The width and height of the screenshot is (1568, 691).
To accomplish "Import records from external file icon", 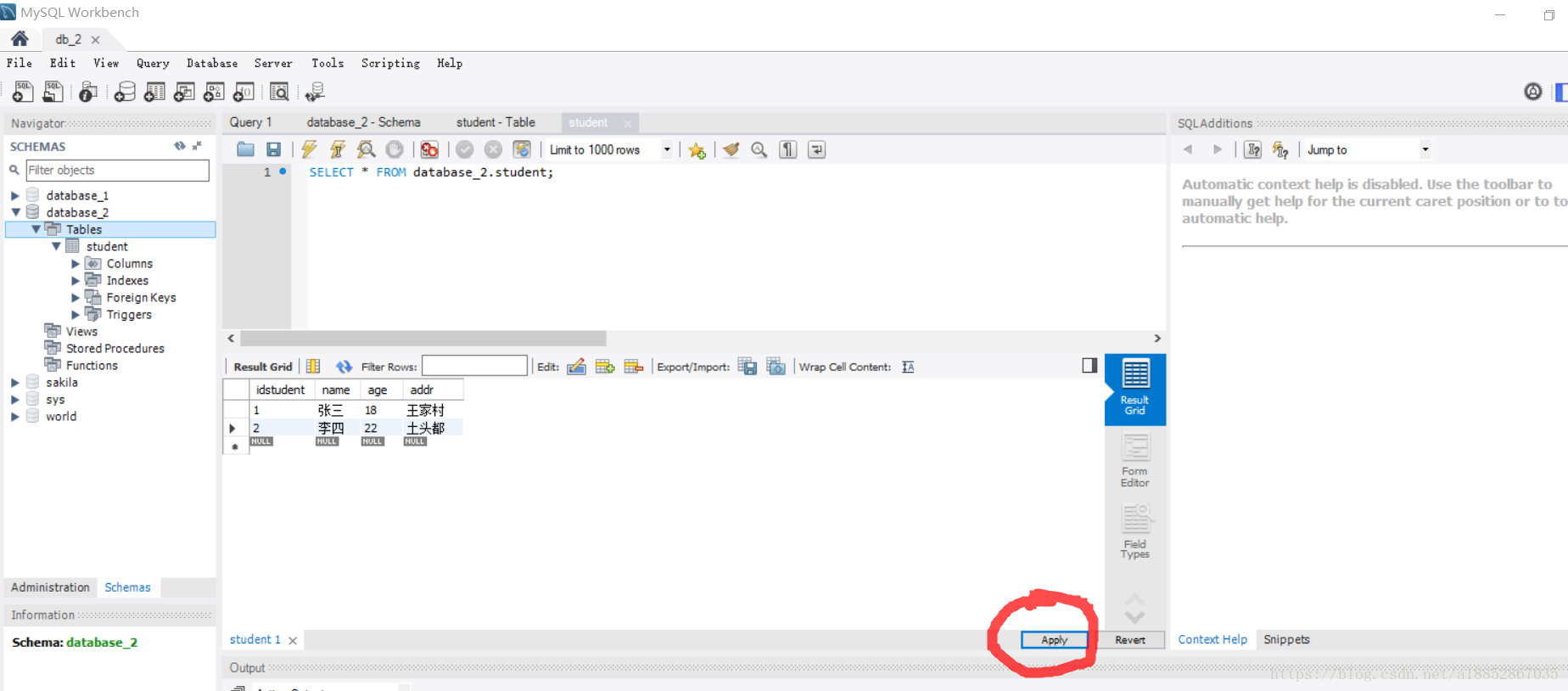I will tap(776, 367).
